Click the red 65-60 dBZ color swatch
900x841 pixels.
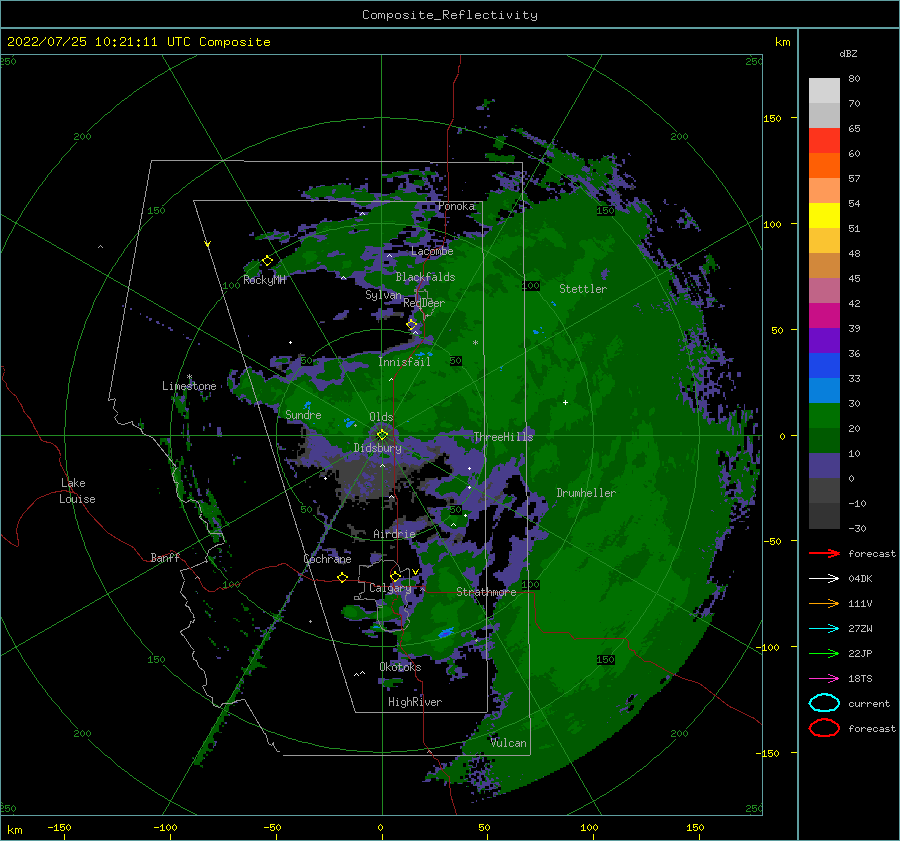(824, 141)
